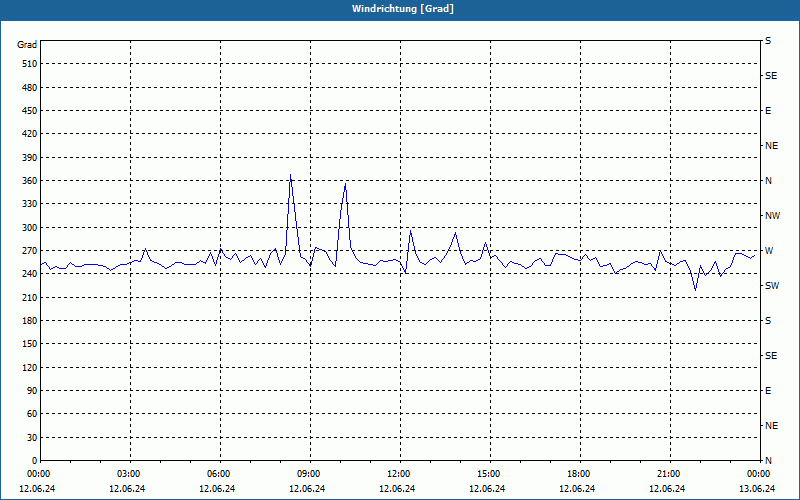Select the 0 label at the axis origin
The width and height of the screenshot is (800, 500).
[x=35, y=461]
